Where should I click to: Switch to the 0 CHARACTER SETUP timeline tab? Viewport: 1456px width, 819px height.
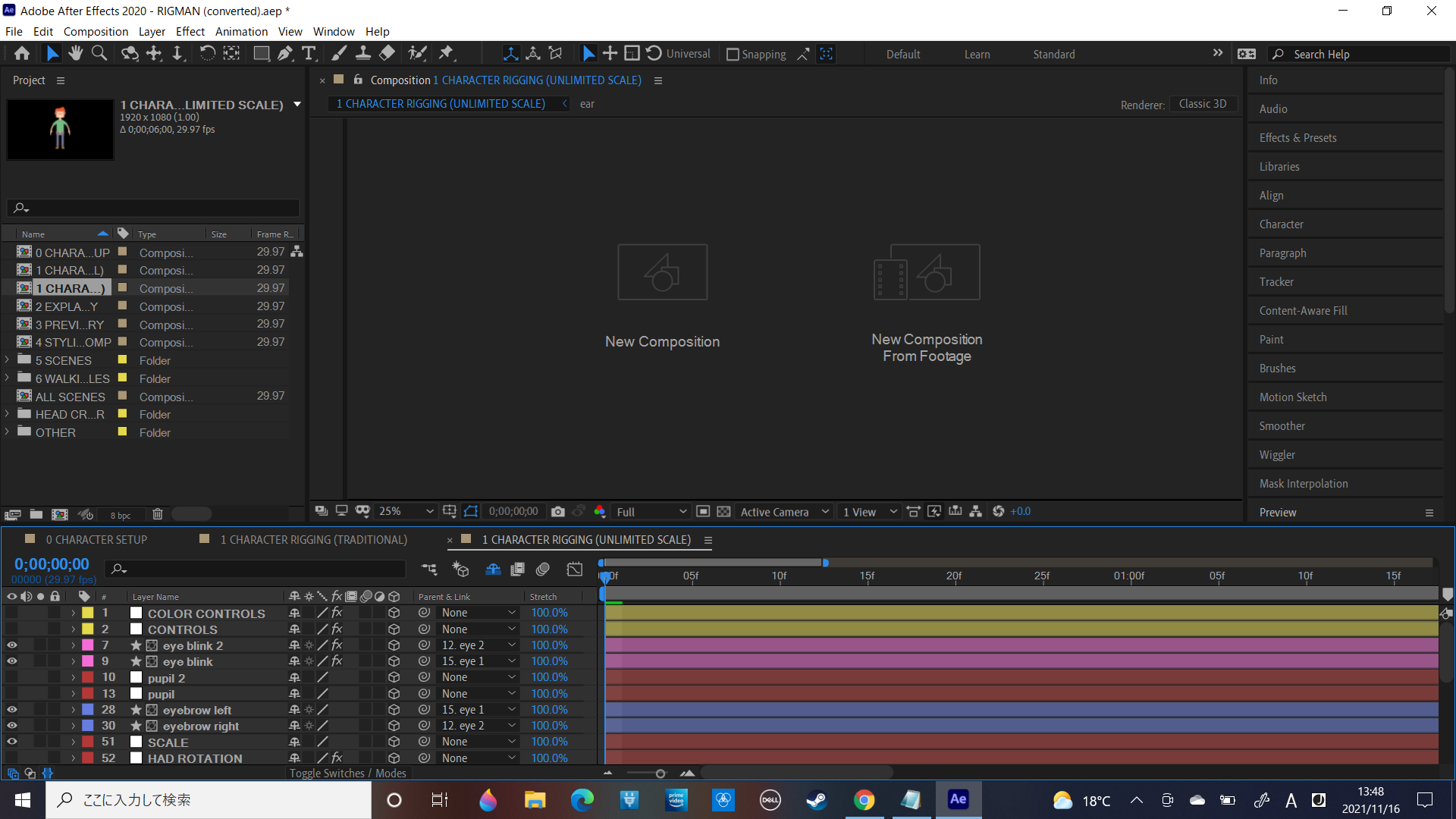[x=96, y=539]
